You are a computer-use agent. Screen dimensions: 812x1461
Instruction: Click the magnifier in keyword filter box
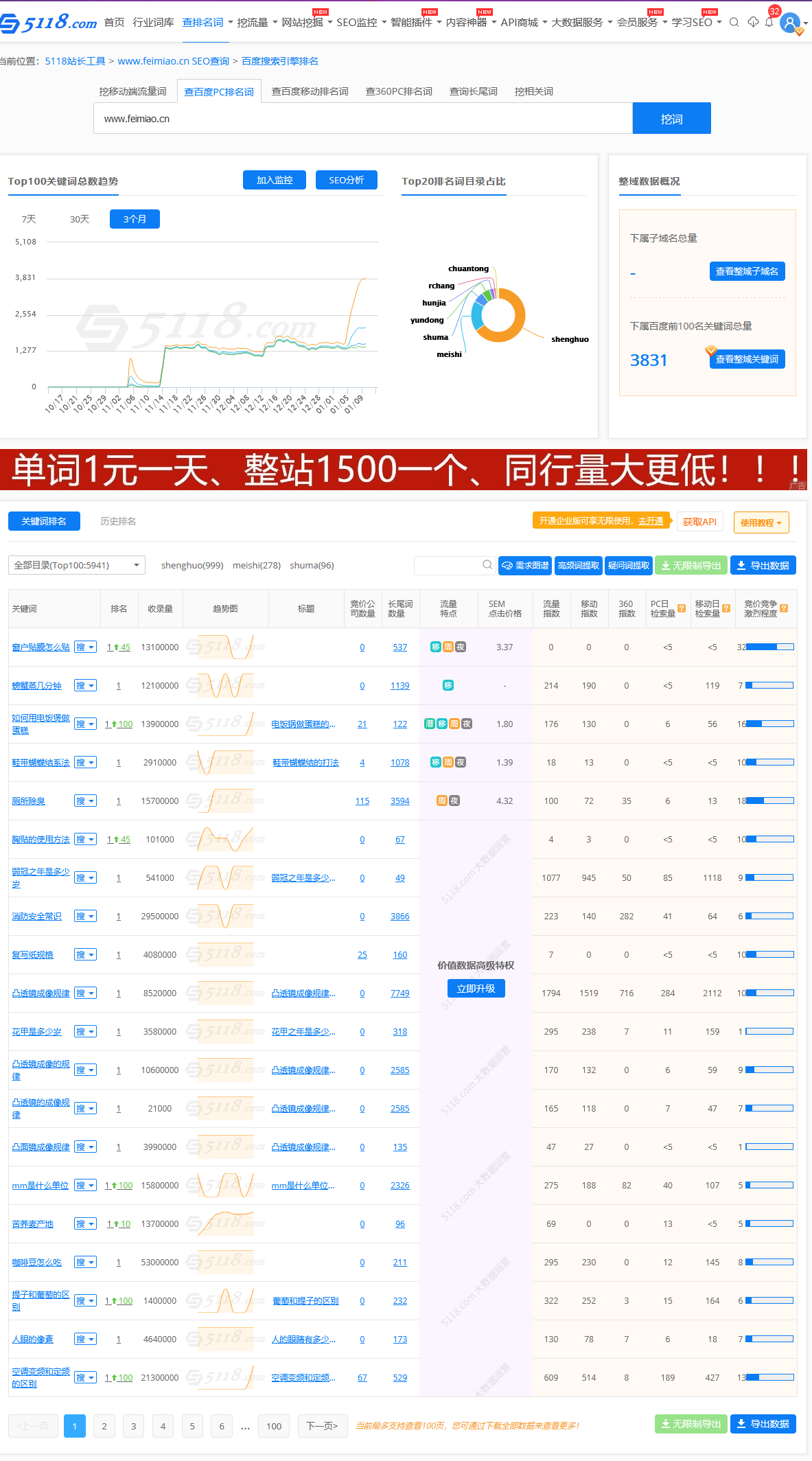[487, 565]
